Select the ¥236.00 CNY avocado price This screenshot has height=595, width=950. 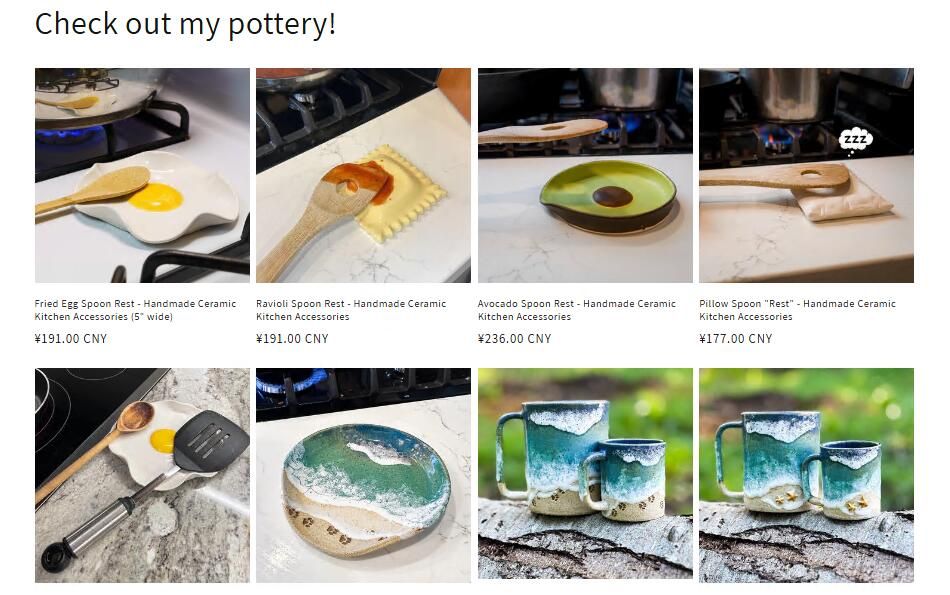pos(514,339)
